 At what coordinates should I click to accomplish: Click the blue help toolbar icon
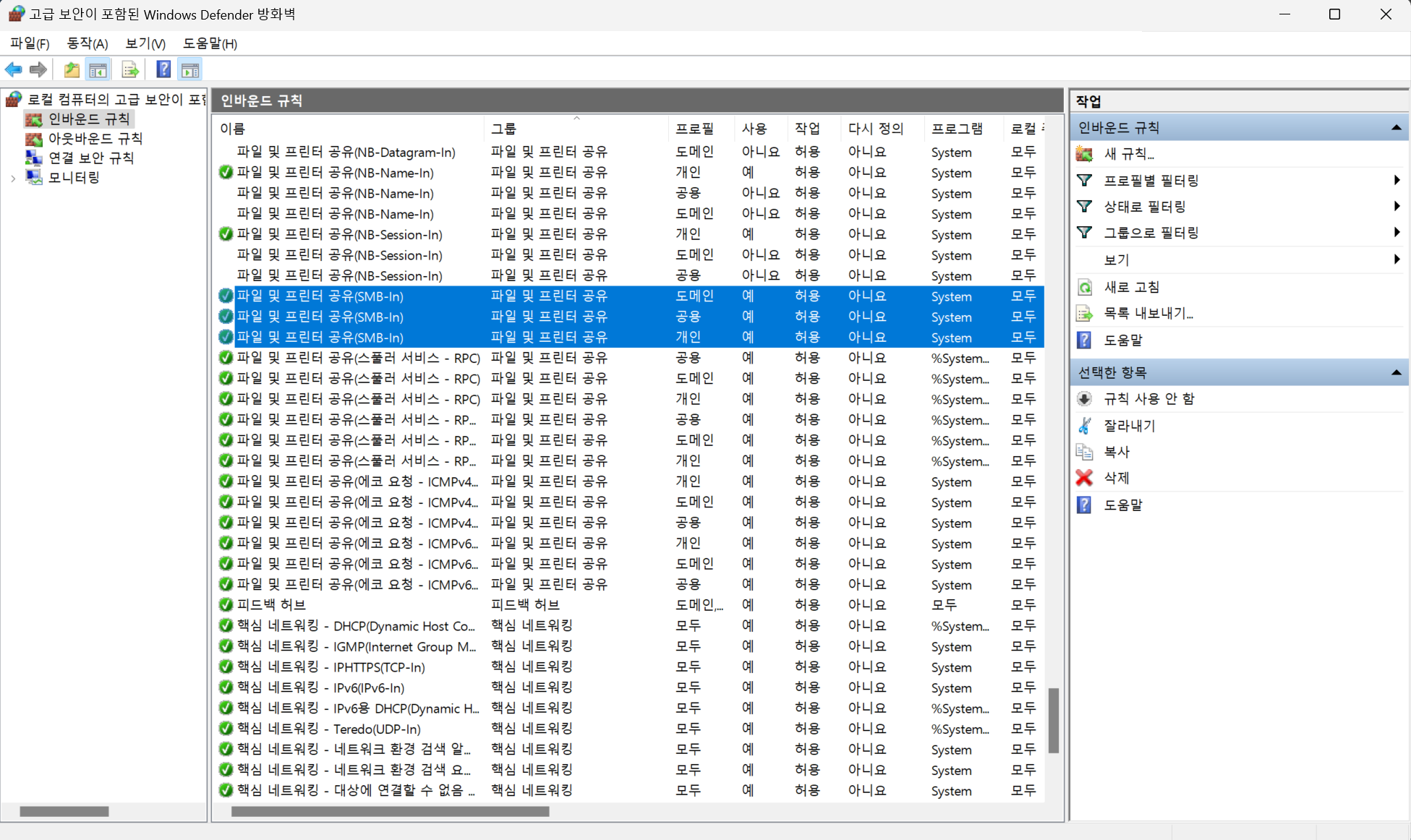(163, 69)
